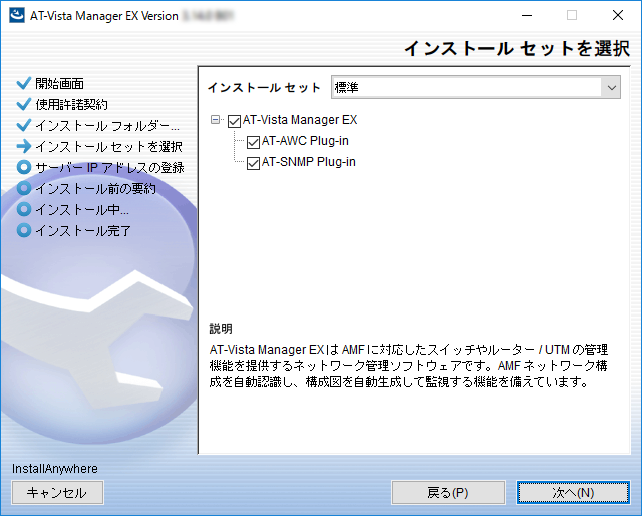Click the arrow icon beside インストール セットを選択
The image size is (642, 516).
(24, 146)
